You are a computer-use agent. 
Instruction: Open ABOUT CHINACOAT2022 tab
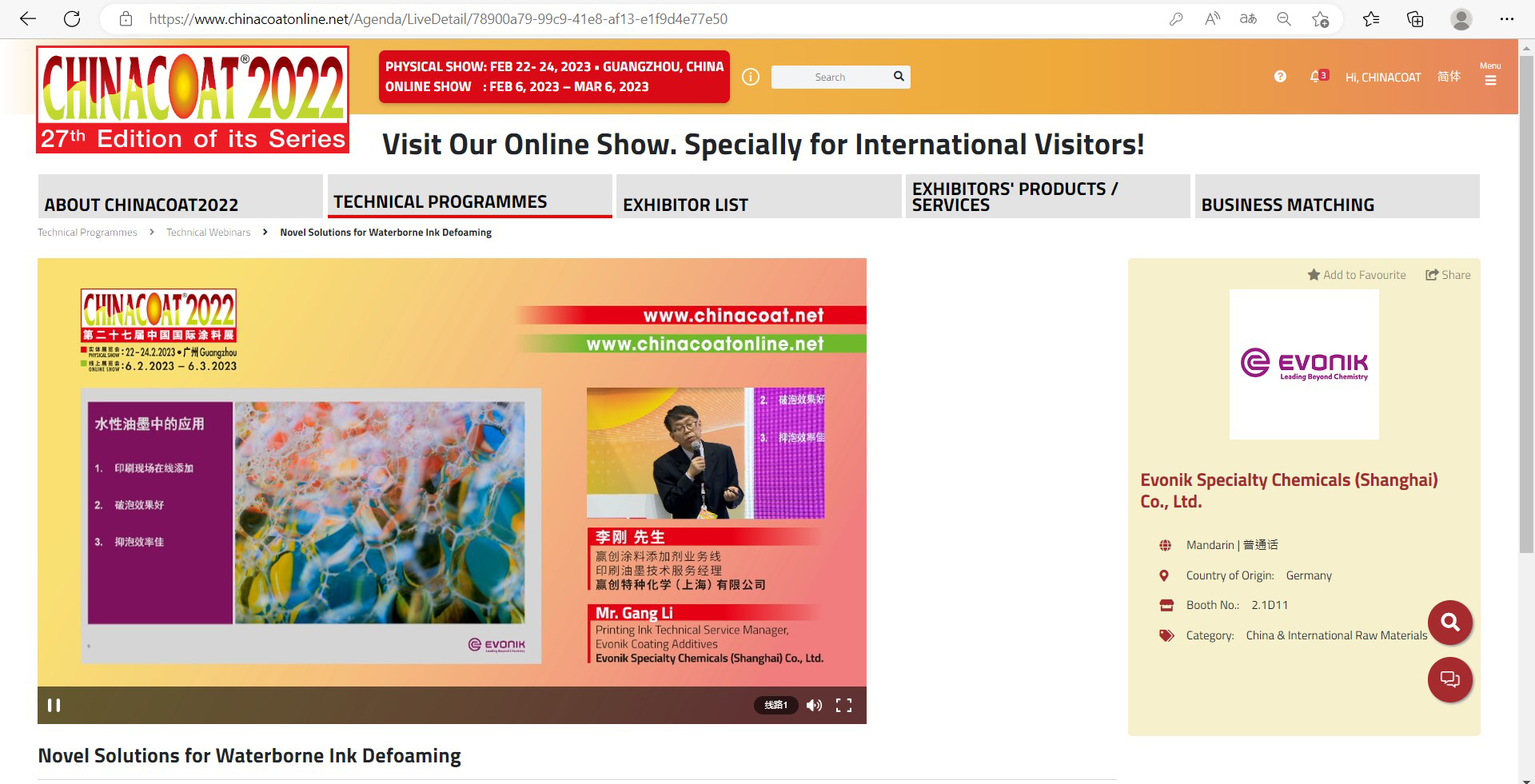[180, 196]
